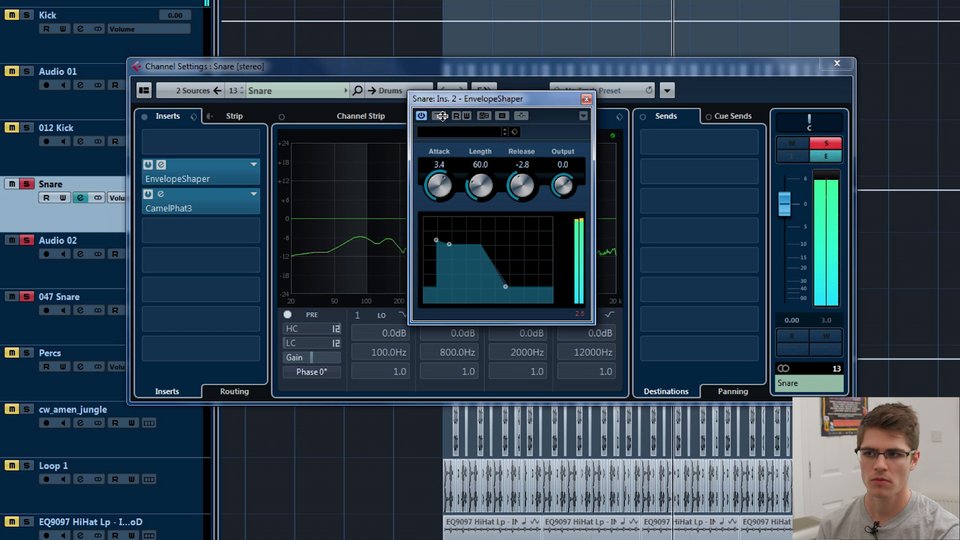The image size is (960, 540).
Task: Open the EnvelopeShaper insert slot dropdown
Action: tap(253, 165)
